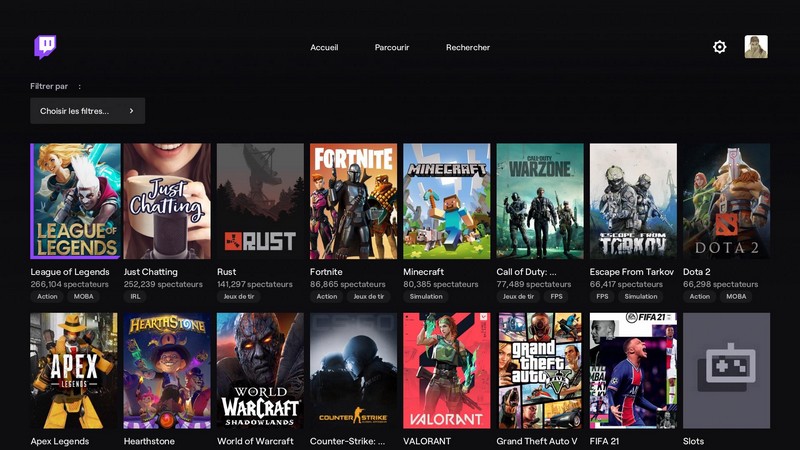800x450 pixels.
Task: Open the Counter-Strike game cover
Action: click(354, 370)
